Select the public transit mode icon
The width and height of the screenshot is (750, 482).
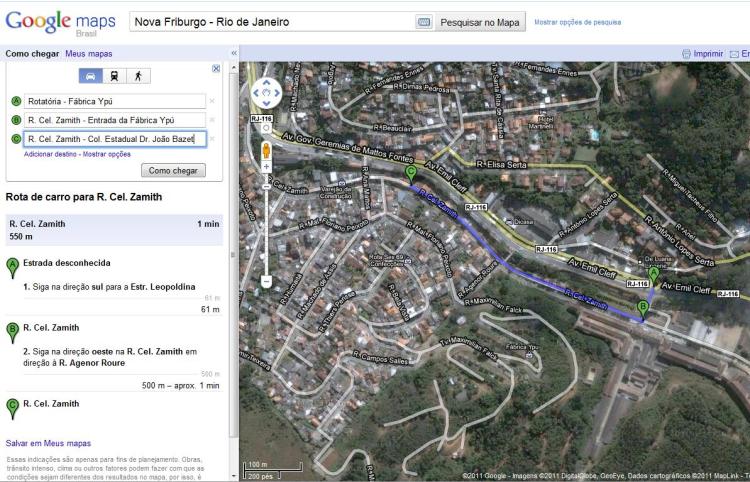[115, 75]
